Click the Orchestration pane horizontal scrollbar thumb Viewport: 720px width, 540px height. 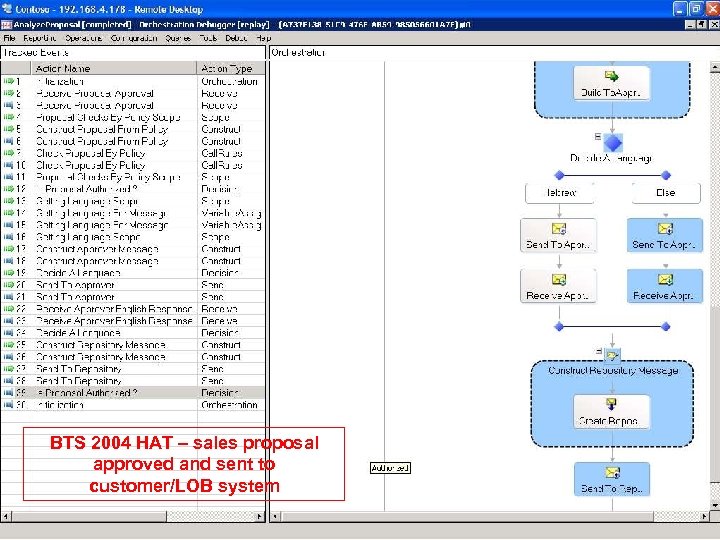click(467, 517)
